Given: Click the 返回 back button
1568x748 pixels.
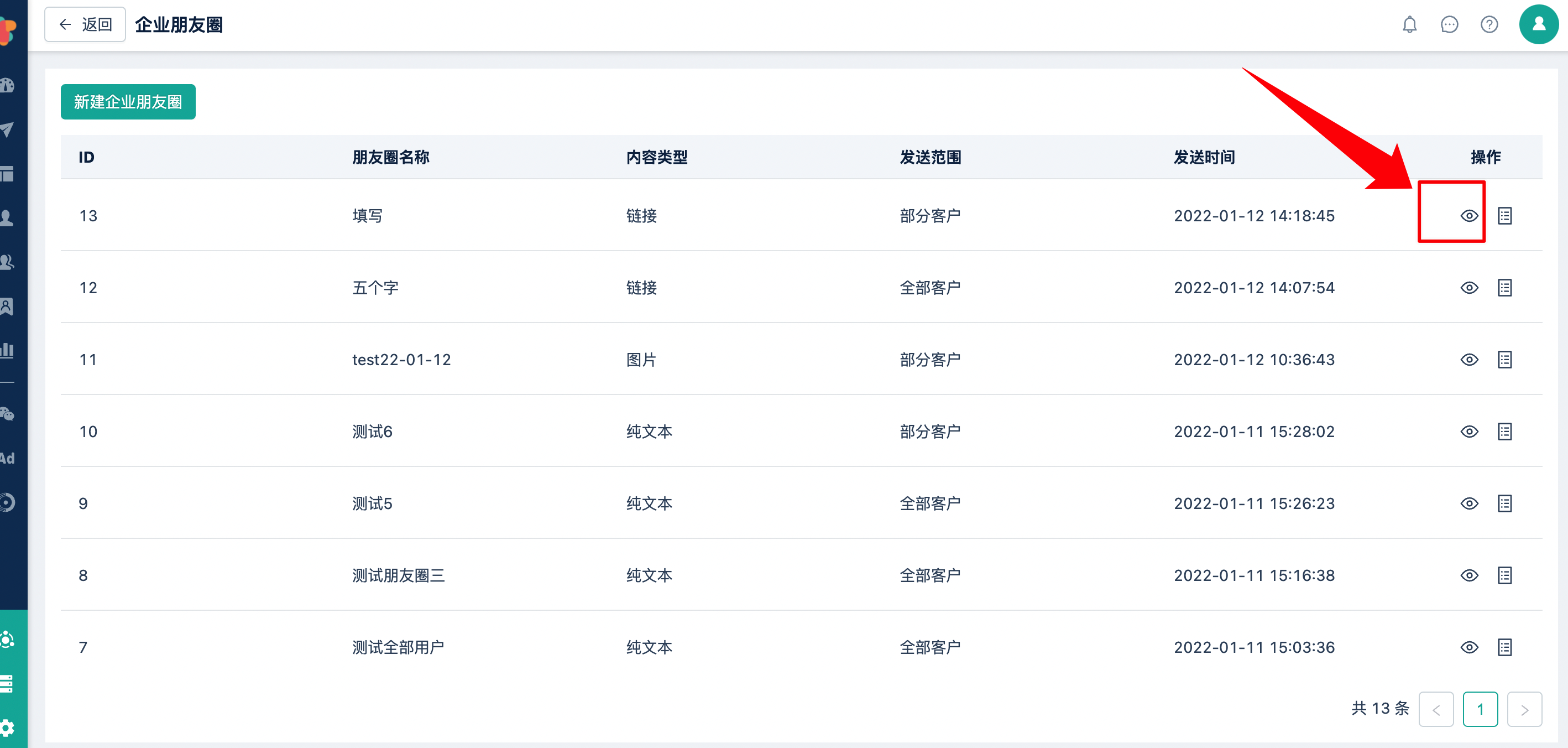Looking at the screenshot, I should (85, 24).
